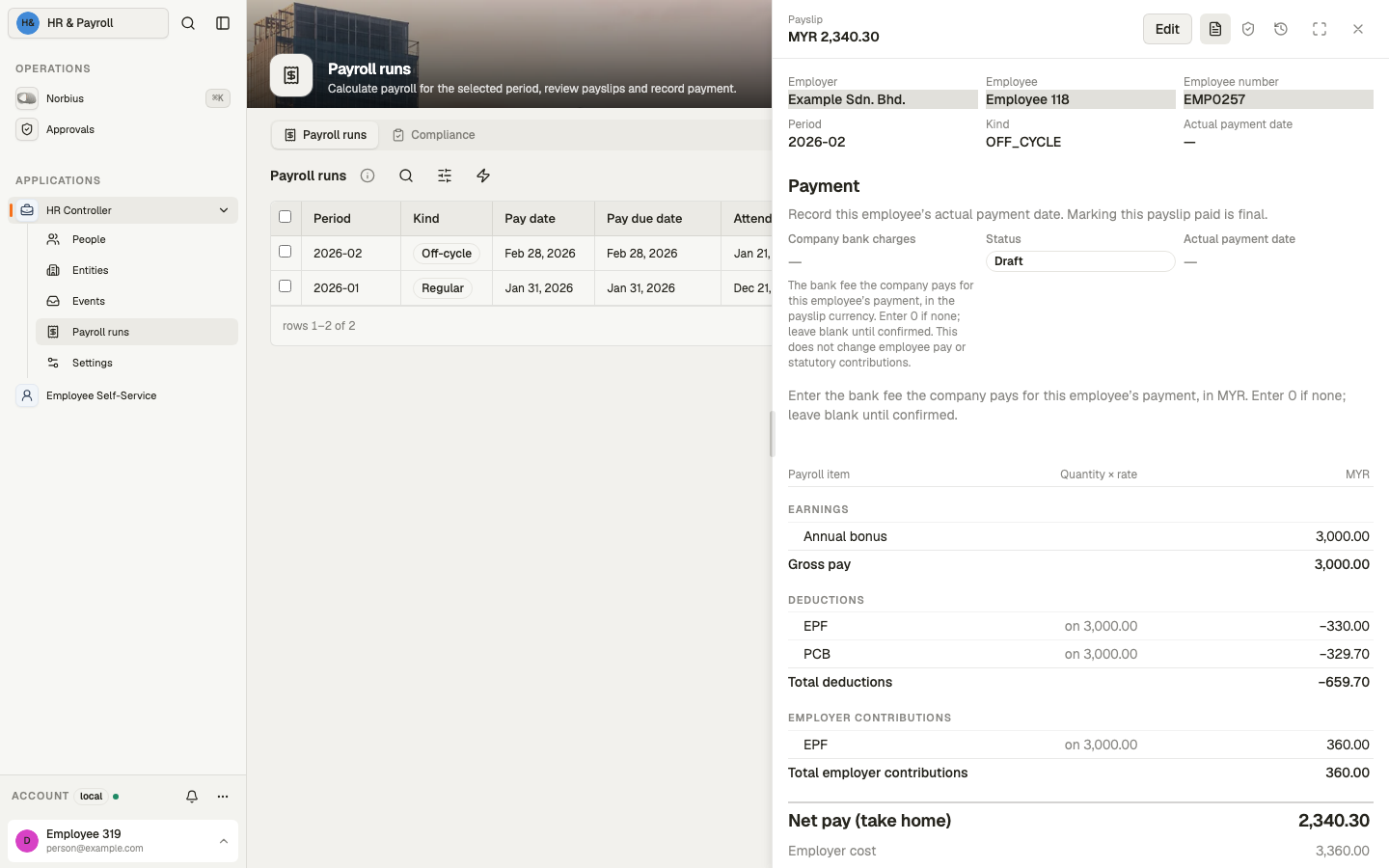Image resolution: width=1389 pixels, height=868 pixels.
Task: Click the Off-cycle kind badge
Action: [x=447, y=254]
